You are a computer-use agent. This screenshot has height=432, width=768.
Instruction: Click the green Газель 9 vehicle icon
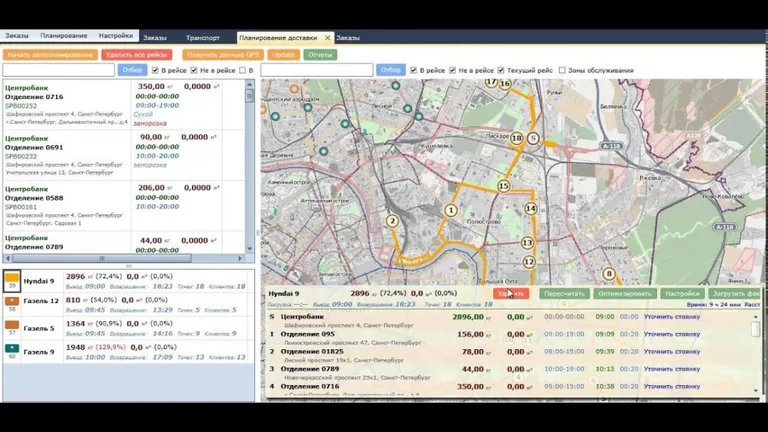point(13,352)
